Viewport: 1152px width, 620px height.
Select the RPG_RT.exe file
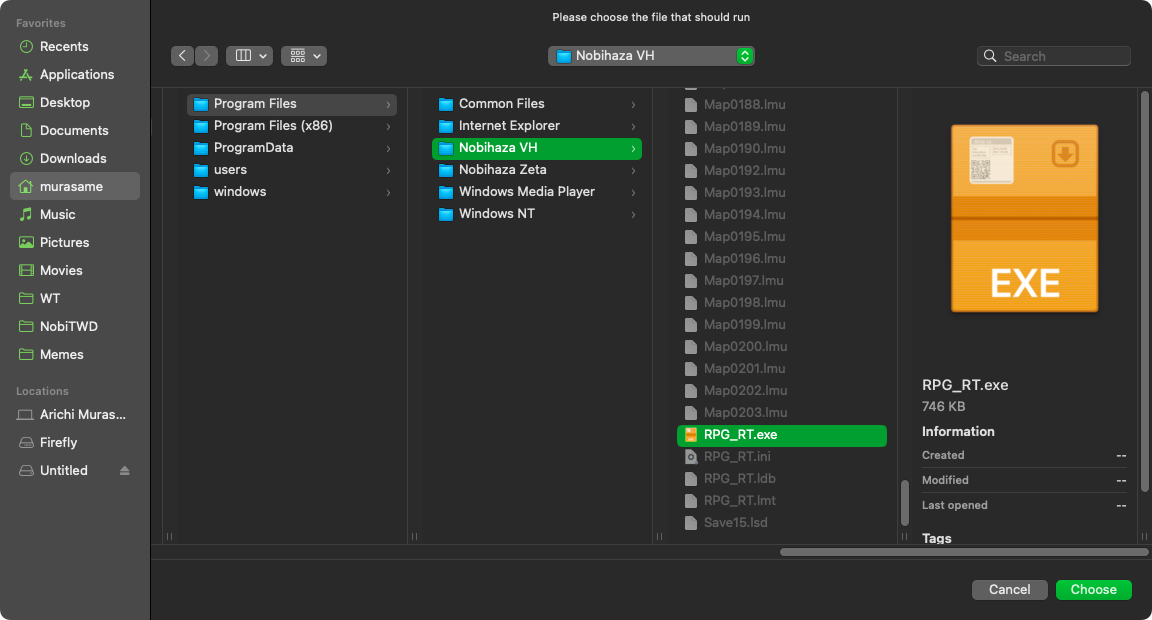(x=740, y=435)
